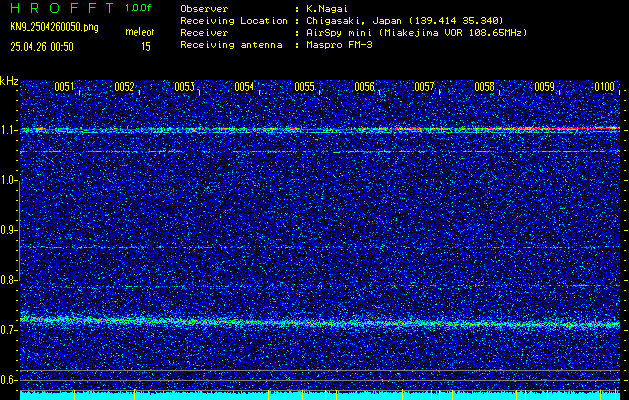Click the meteor count value 15
This screenshot has width=629, height=400.
(x=146, y=47)
